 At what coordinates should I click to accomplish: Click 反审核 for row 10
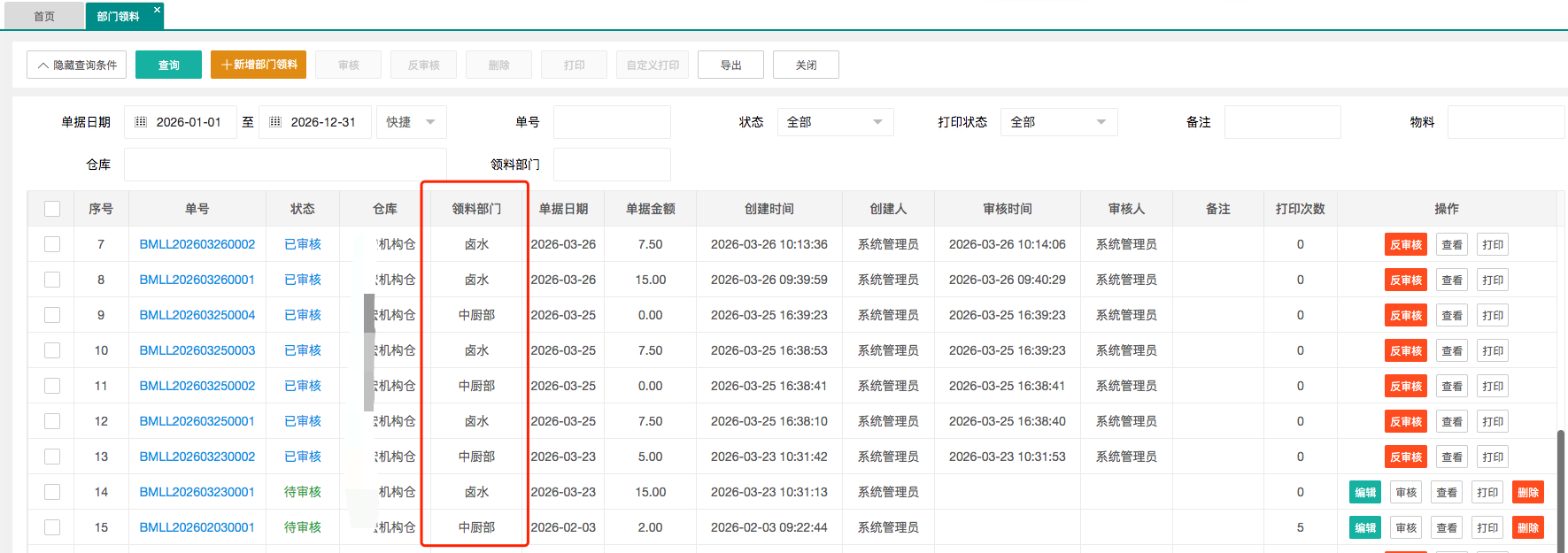click(x=1406, y=351)
